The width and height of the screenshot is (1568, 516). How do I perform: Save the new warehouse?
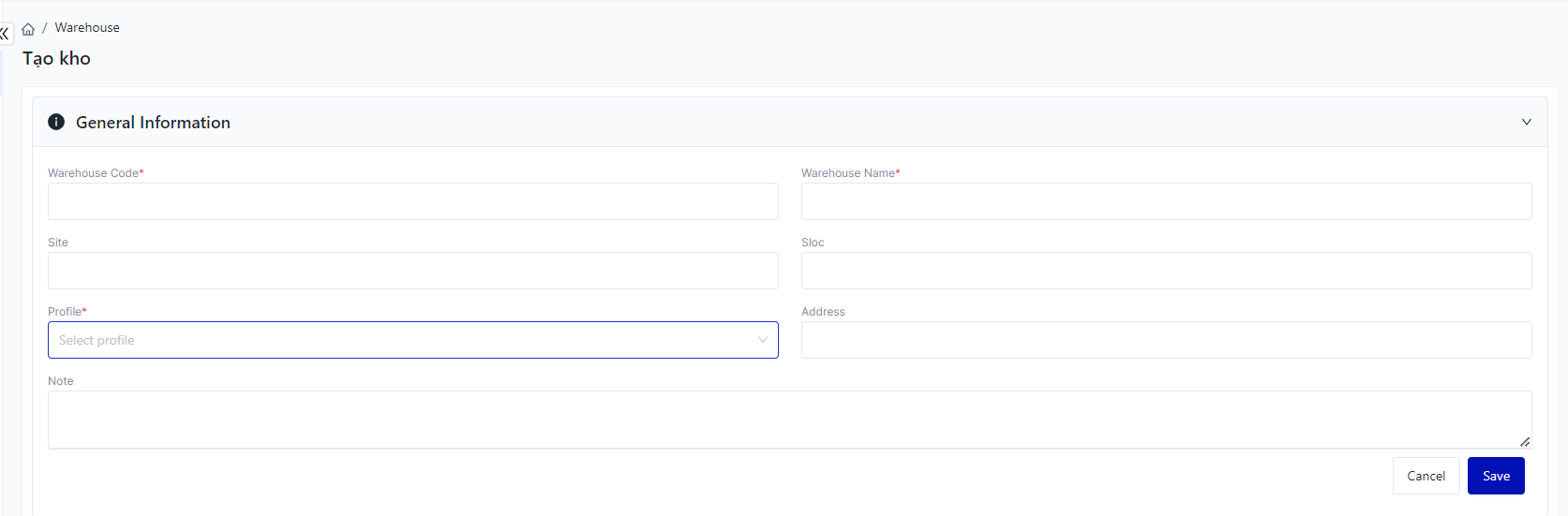[x=1496, y=476]
